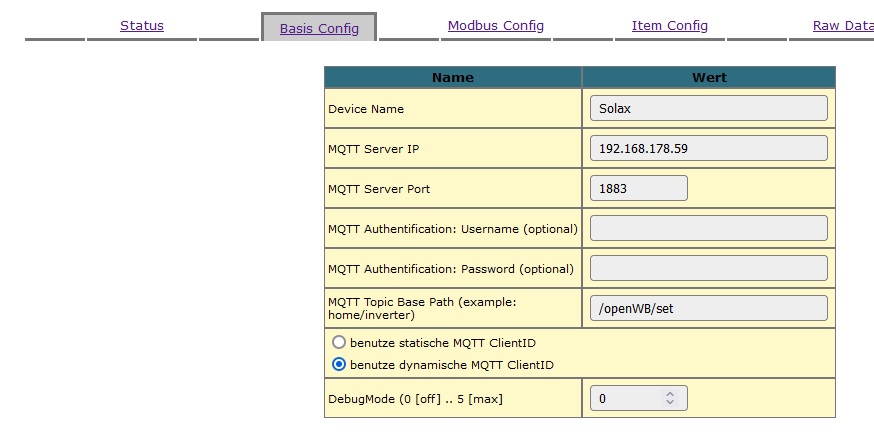The height and width of the screenshot is (435, 874).
Task: Click the Device Name input field
Action: pyautogui.click(x=708, y=108)
